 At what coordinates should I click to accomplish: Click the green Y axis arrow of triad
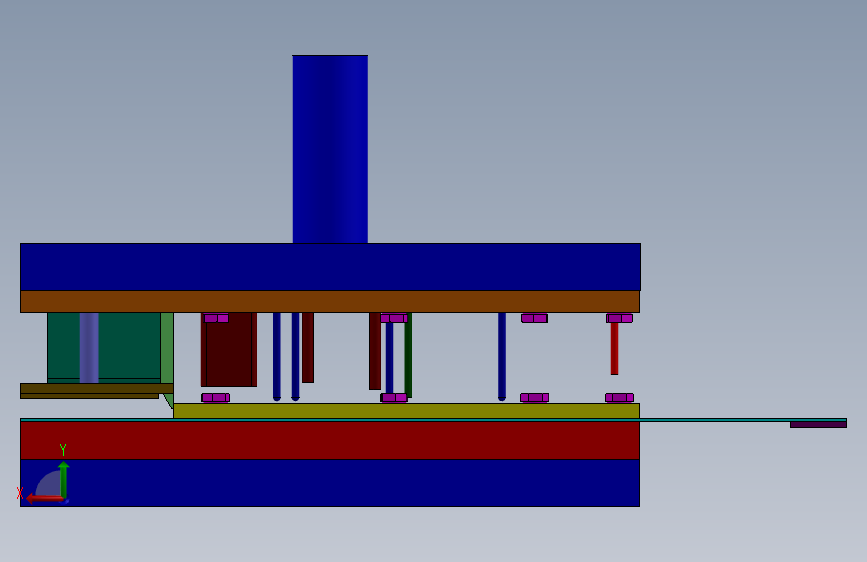(64, 479)
